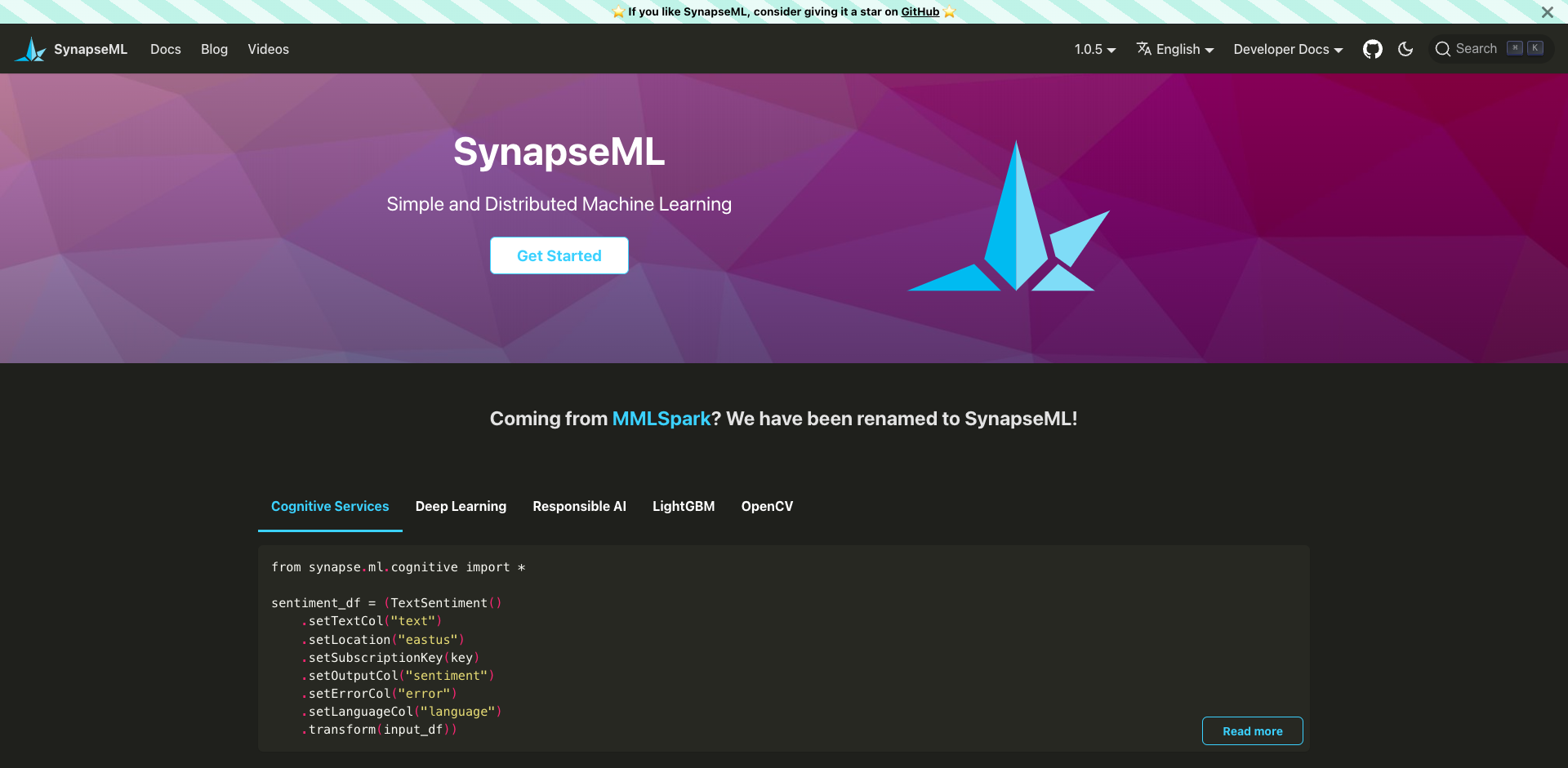Image resolution: width=1568 pixels, height=768 pixels.
Task: Switch to the OpenCV tab
Action: pos(767,506)
